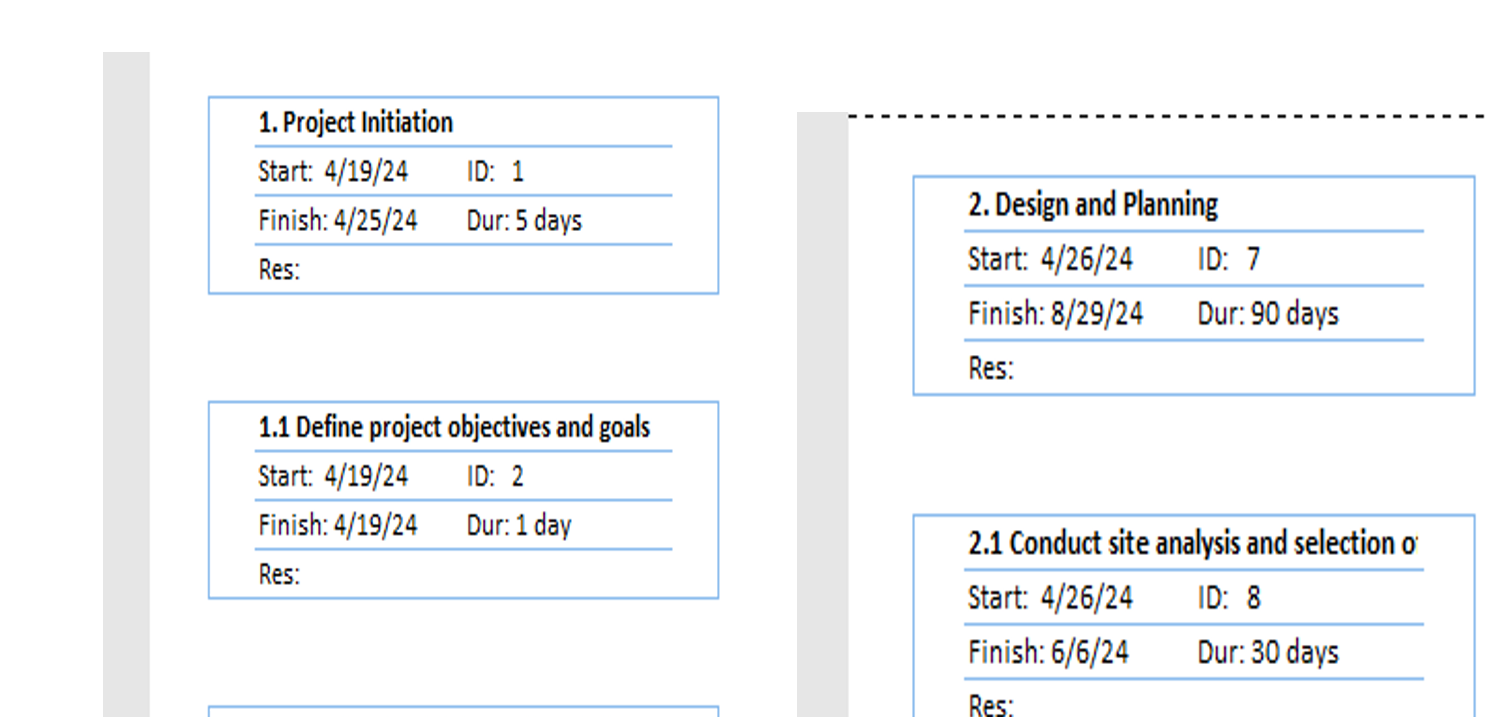Click the Res field of task 1.1 box
The width and height of the screenshot is (1485, 717).
(x=279, y=575)
